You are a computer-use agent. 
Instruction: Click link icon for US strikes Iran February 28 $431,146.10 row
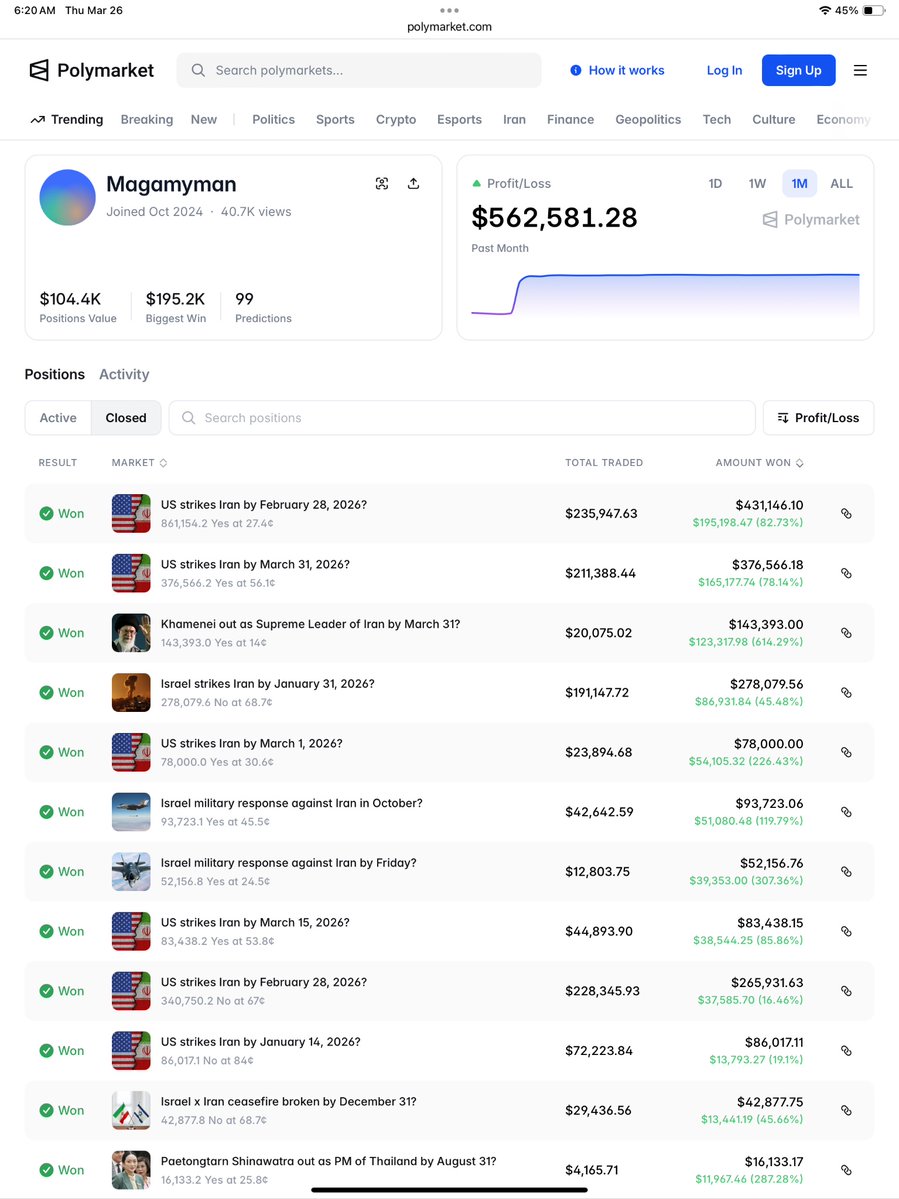pyautogui.click(x=846, y=514)
